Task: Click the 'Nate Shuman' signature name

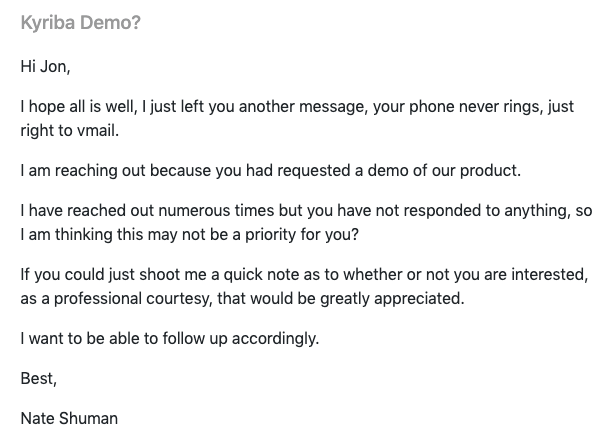Action: (69, 418)
